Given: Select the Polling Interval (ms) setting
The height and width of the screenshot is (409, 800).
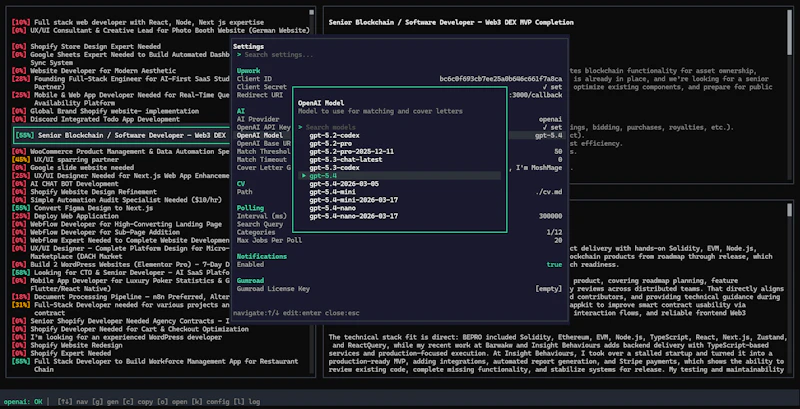Looking at the screenshot, I should pos(399,216).
